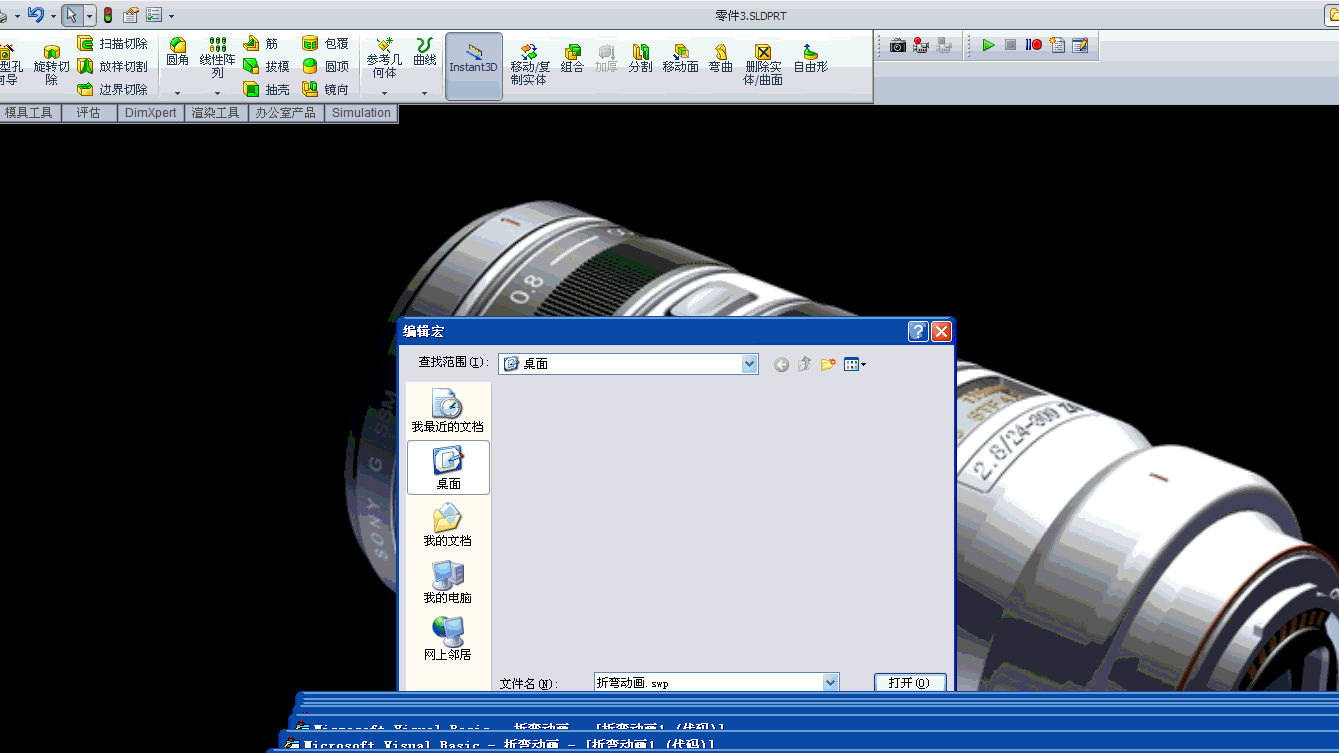Create new folder in the 编辑宏 dialog

pyautogui.click(x=828, y=364)
